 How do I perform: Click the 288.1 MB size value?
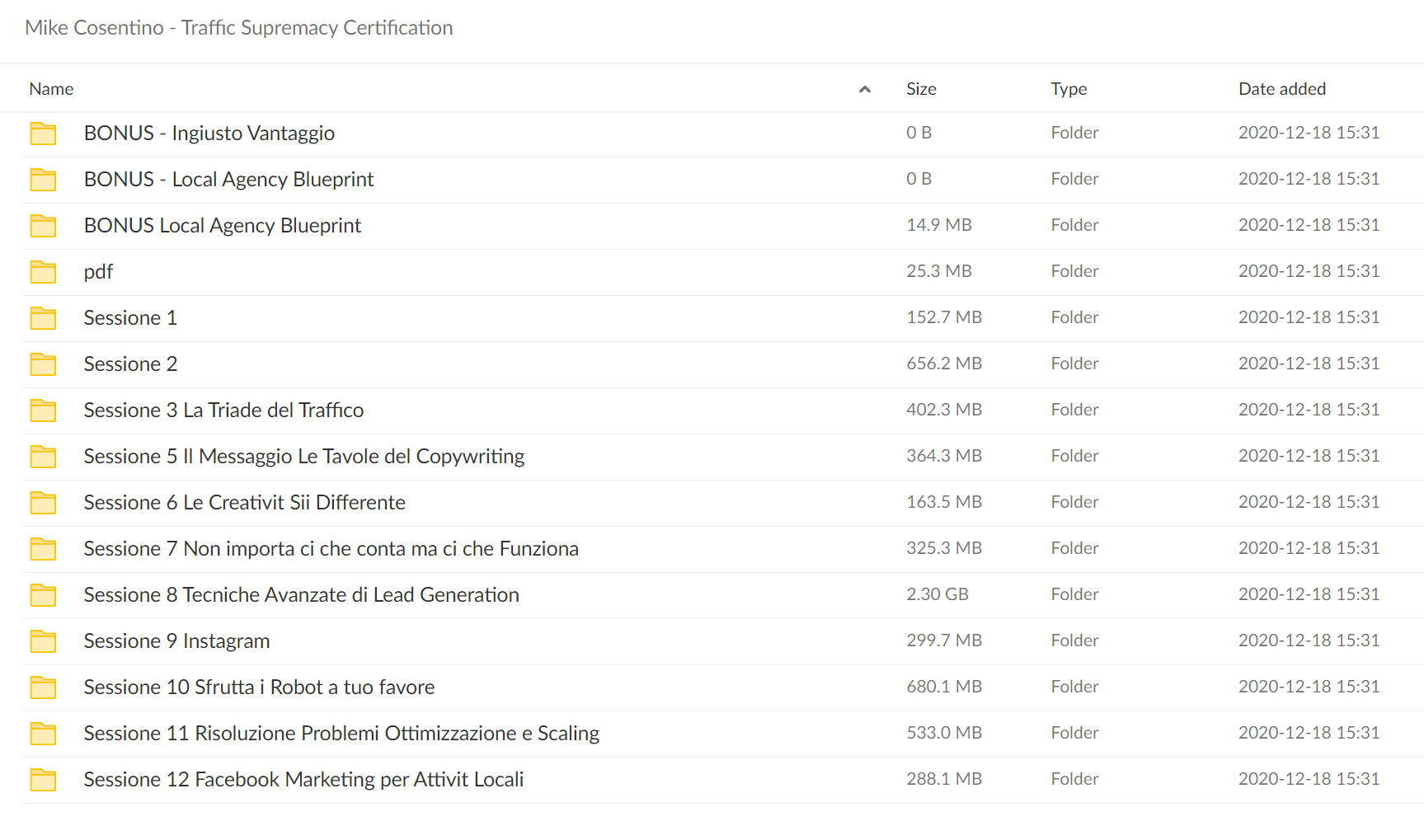point(944,779)
